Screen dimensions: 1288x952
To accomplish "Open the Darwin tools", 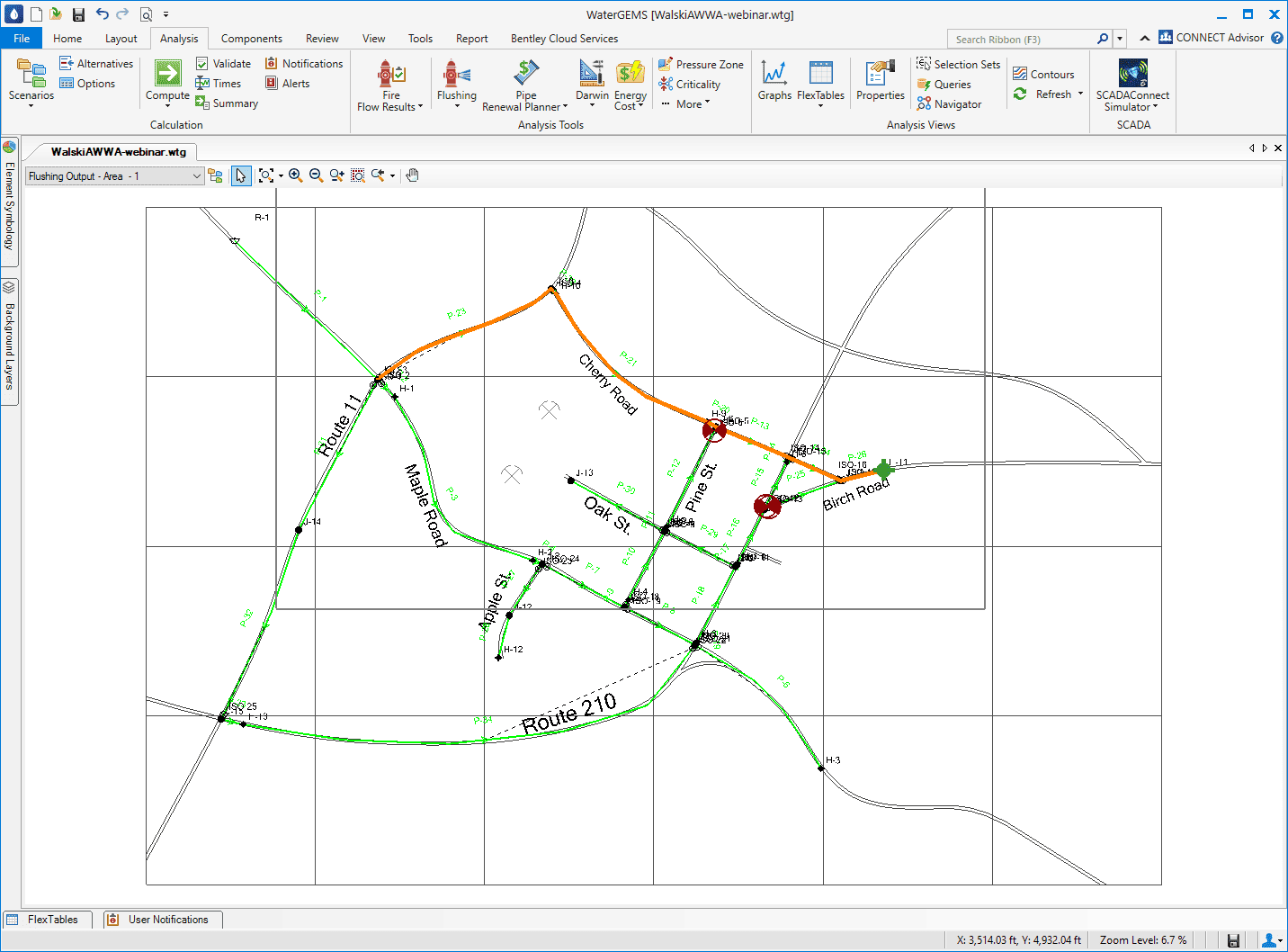I will coord(592,82).
